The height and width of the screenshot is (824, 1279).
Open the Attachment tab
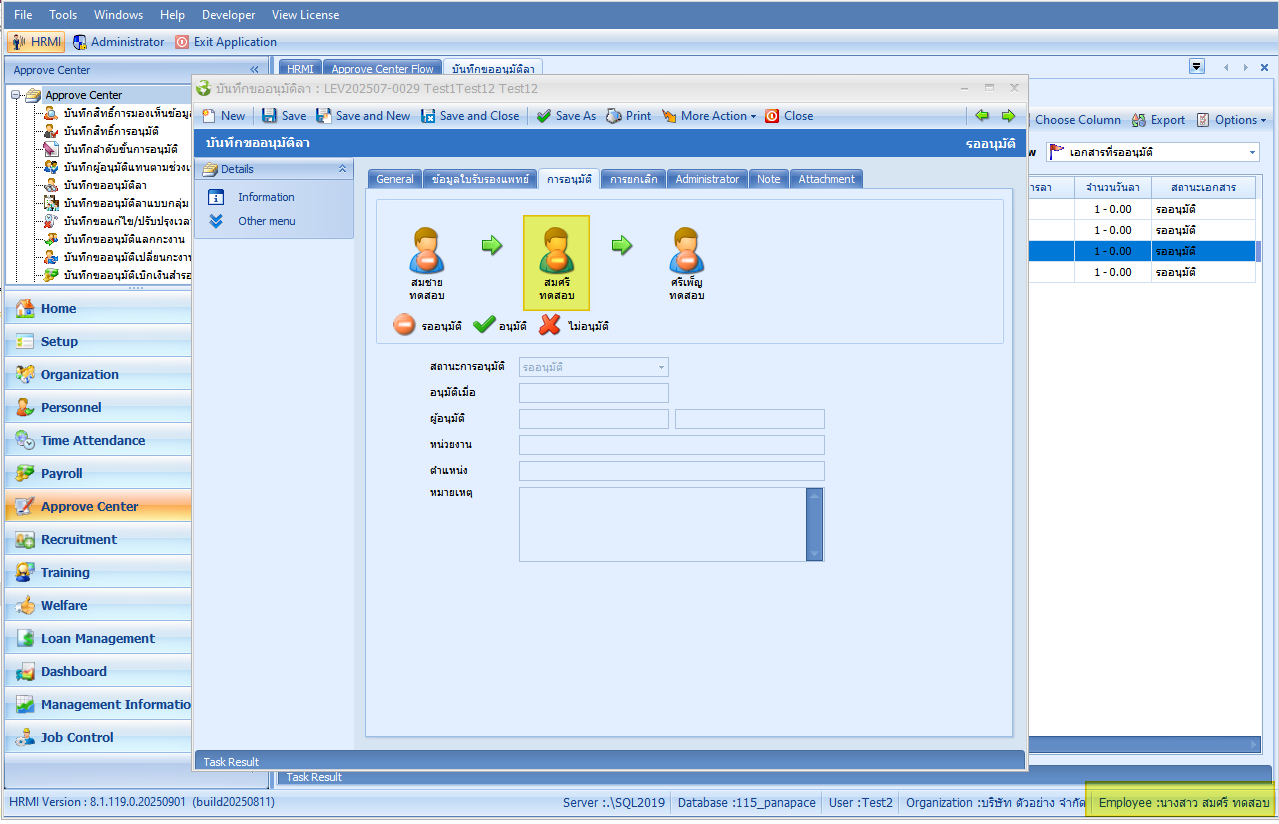pyautogui.click(x=826, y=179)
